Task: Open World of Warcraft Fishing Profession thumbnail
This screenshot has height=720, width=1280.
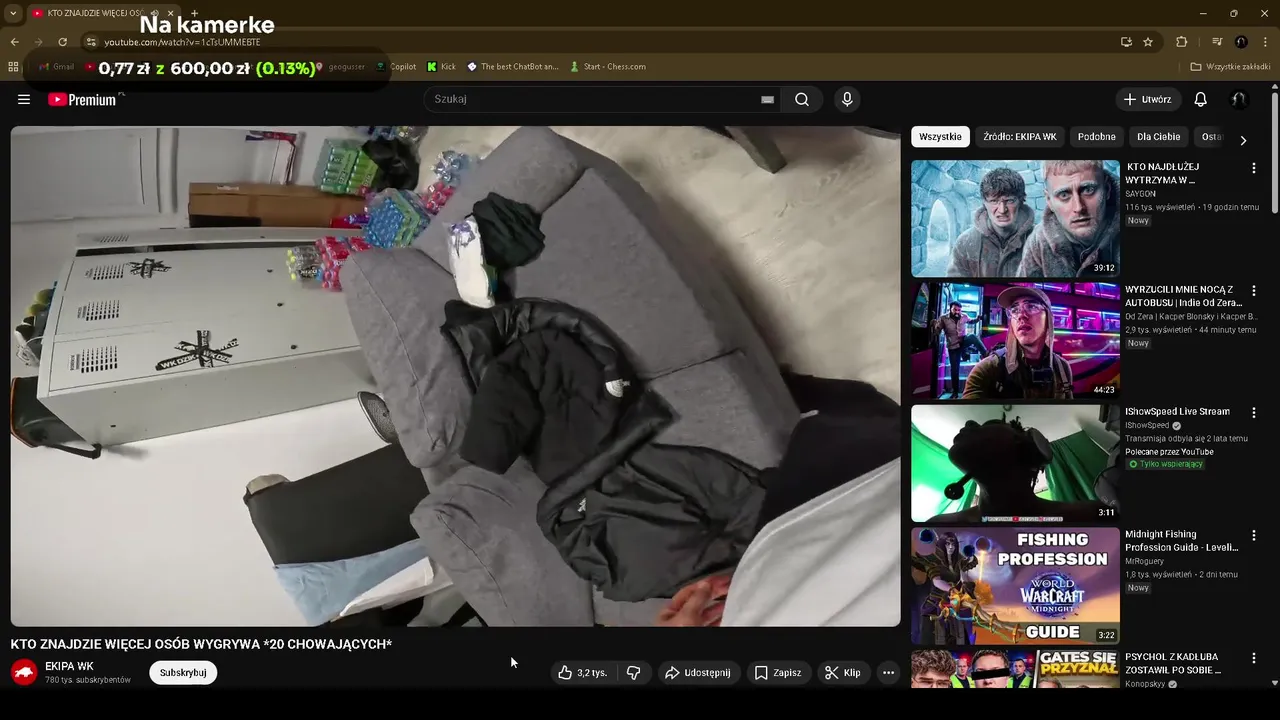Action: click(x=1015, y=586)
